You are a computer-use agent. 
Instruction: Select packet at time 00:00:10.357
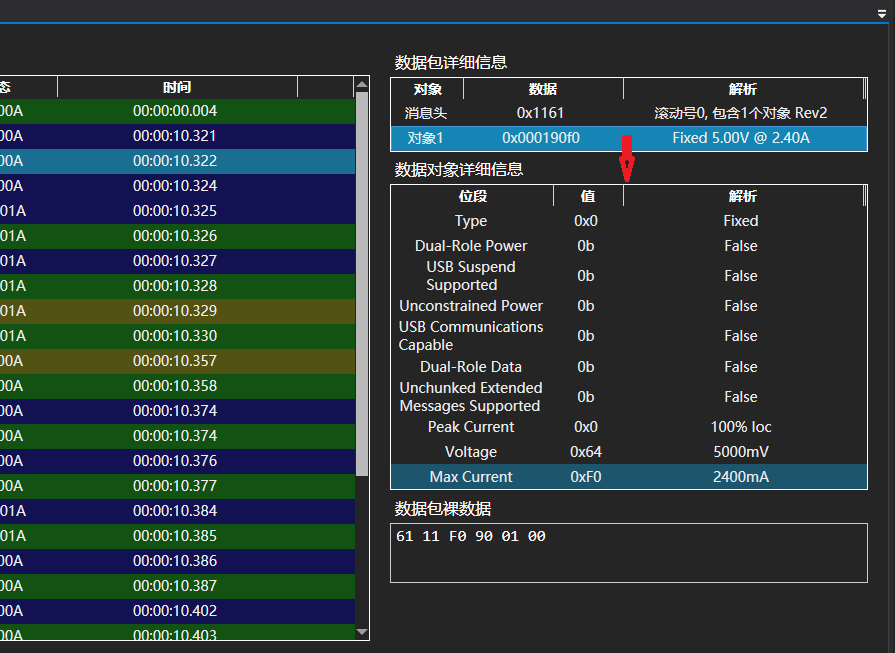pos(177,361)
